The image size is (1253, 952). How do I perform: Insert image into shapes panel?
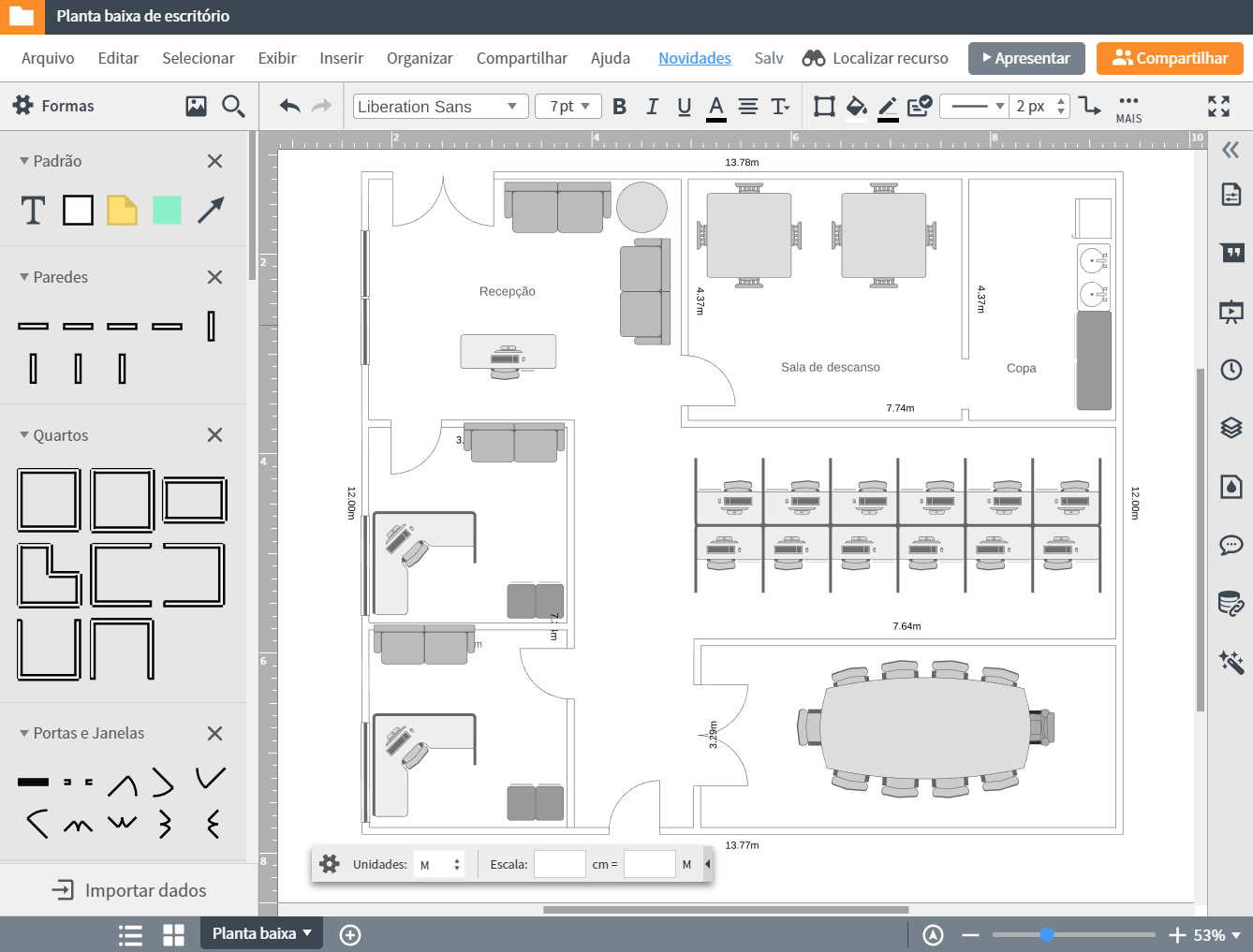click(x=196, y=107)
